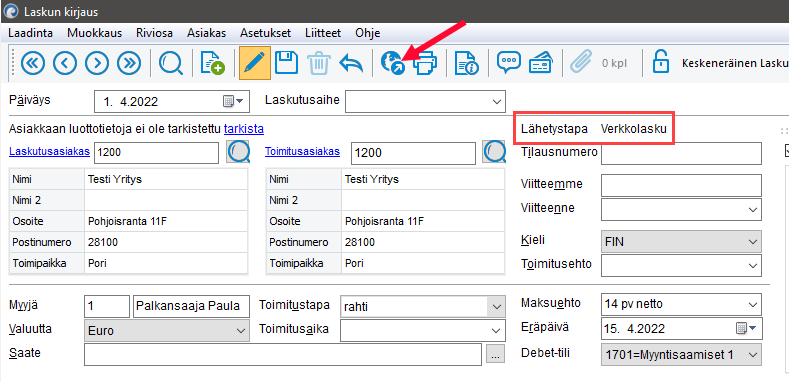Image resolution: width=789 pixels, height=382 pixels.
Task: Create new invoice document icon
Action: point(212,63)
